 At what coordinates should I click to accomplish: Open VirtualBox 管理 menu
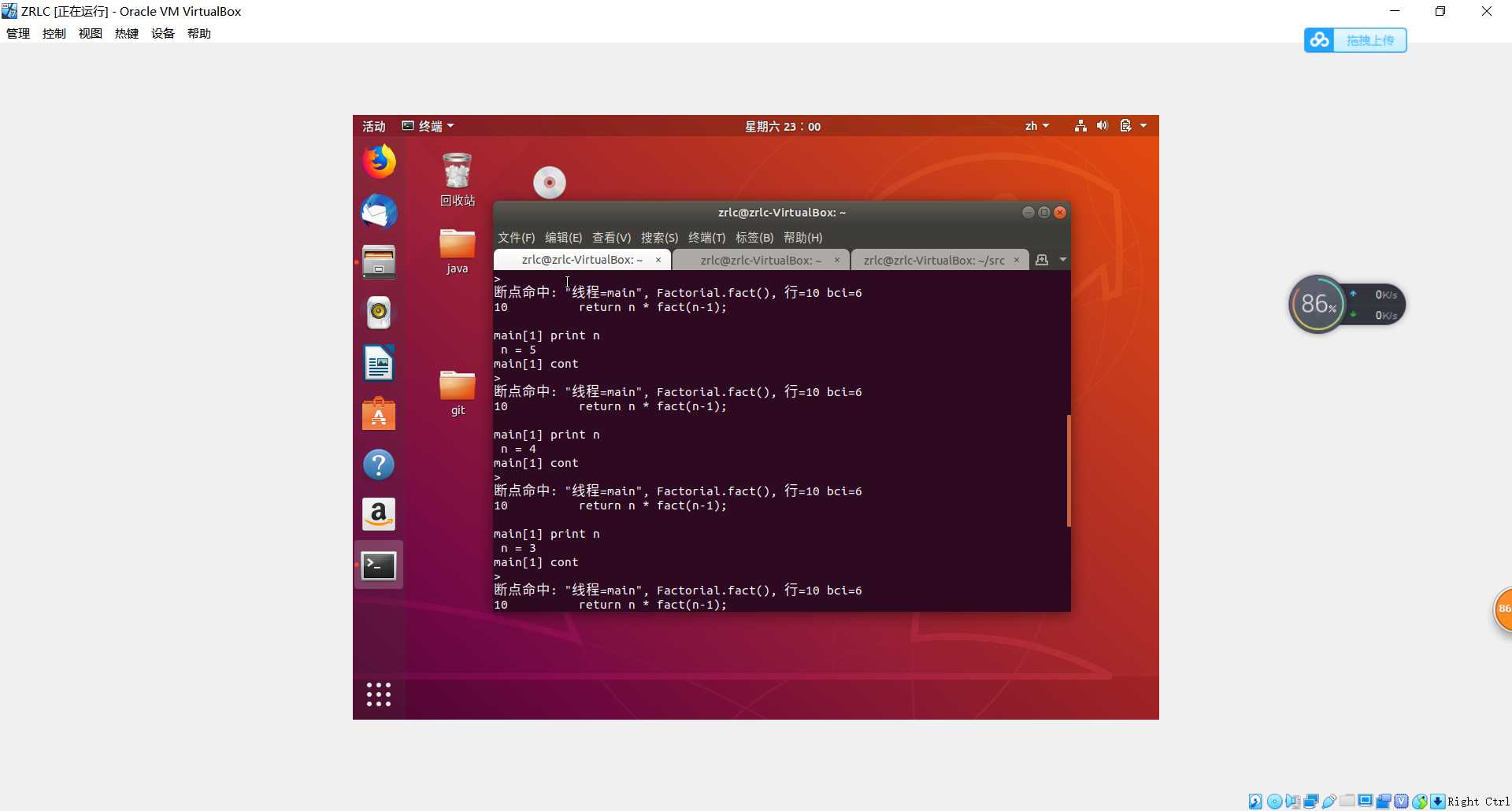18,33
